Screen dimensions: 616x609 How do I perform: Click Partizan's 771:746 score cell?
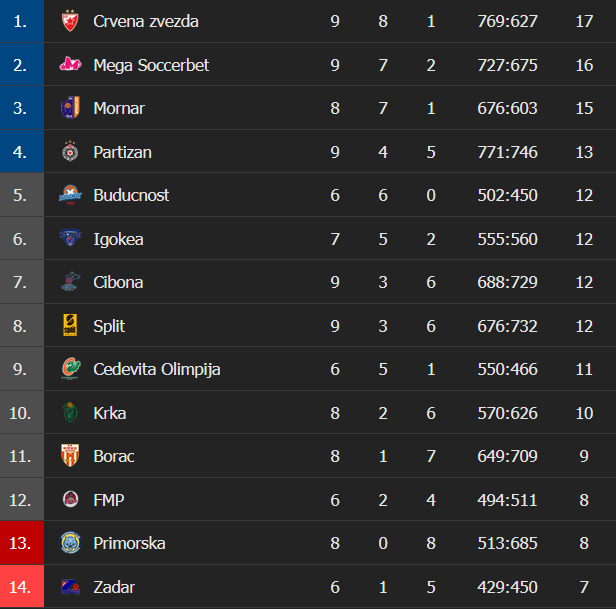point(508,152)
